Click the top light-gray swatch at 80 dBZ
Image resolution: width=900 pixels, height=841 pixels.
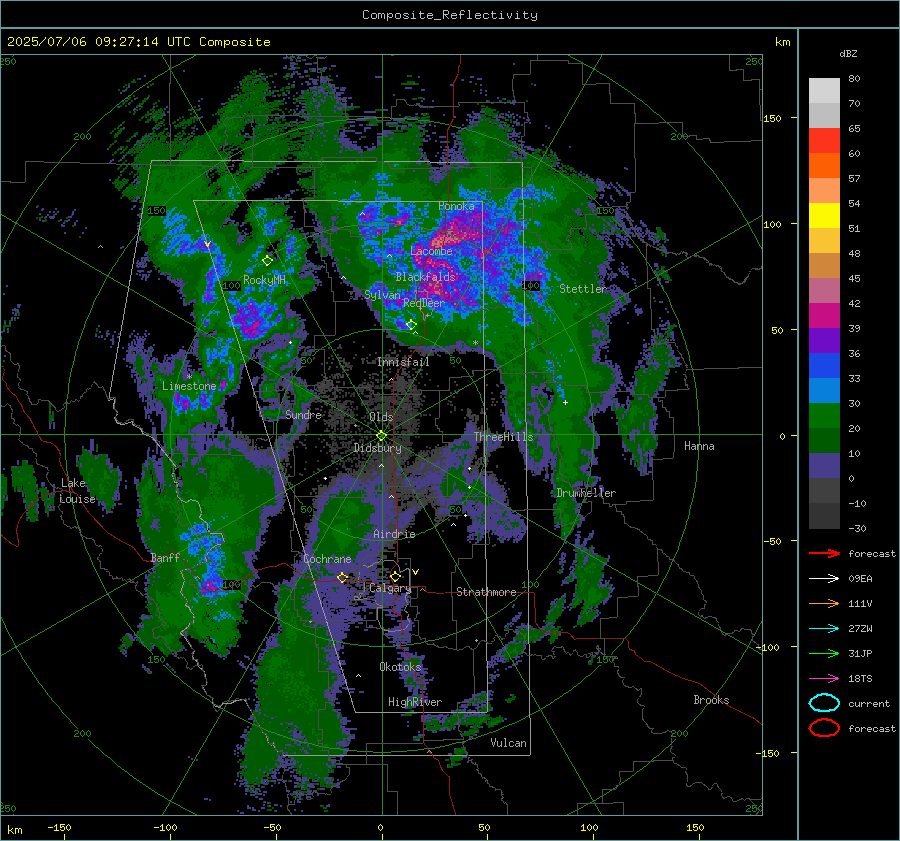824,91
